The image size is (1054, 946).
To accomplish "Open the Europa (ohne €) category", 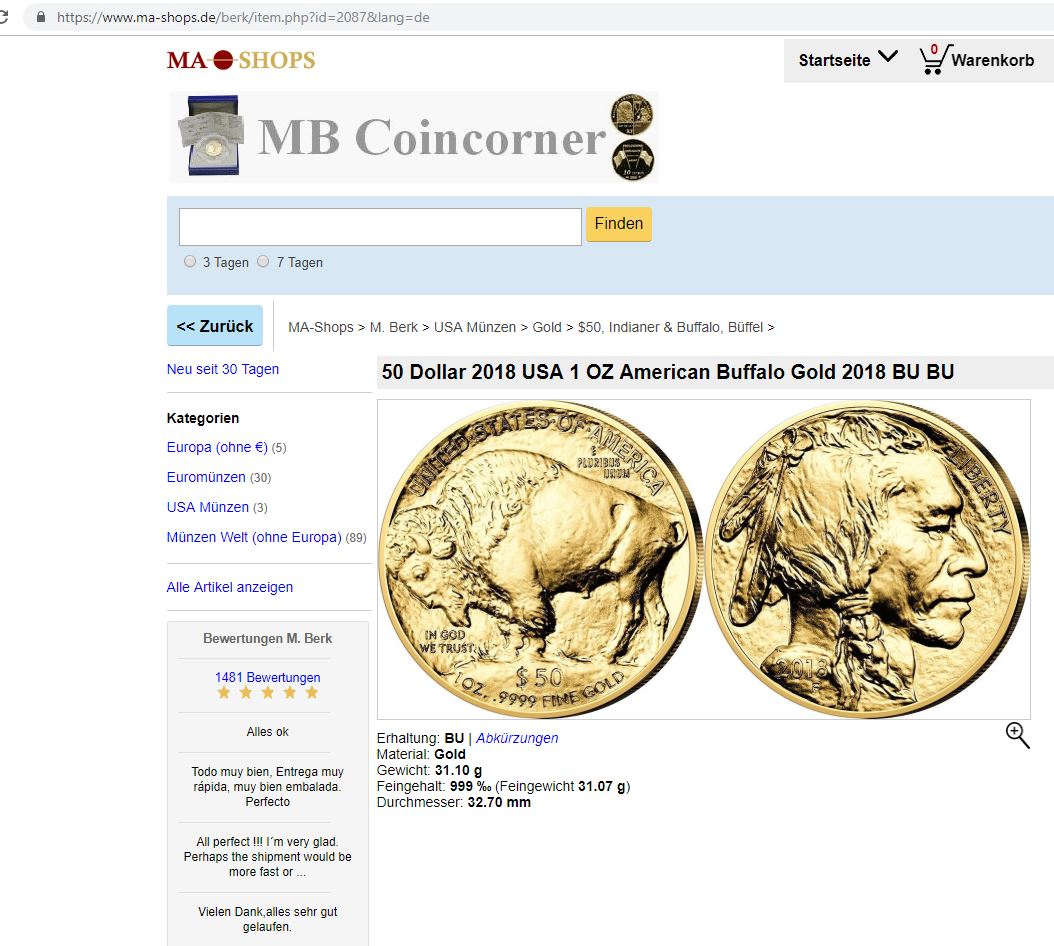I will tap(217, 447).
